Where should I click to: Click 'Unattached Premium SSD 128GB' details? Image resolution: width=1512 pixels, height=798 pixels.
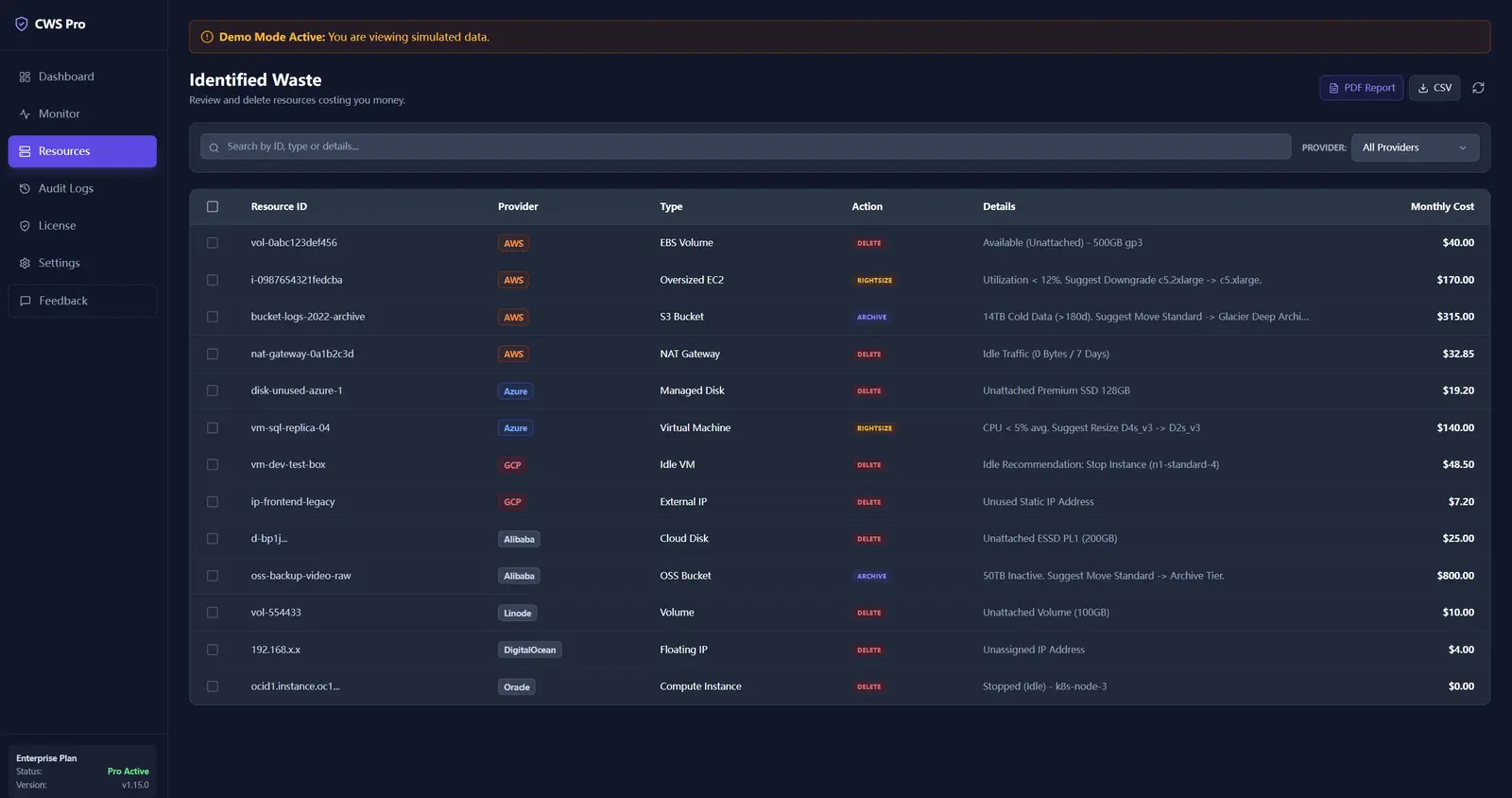pos(1057,390)
